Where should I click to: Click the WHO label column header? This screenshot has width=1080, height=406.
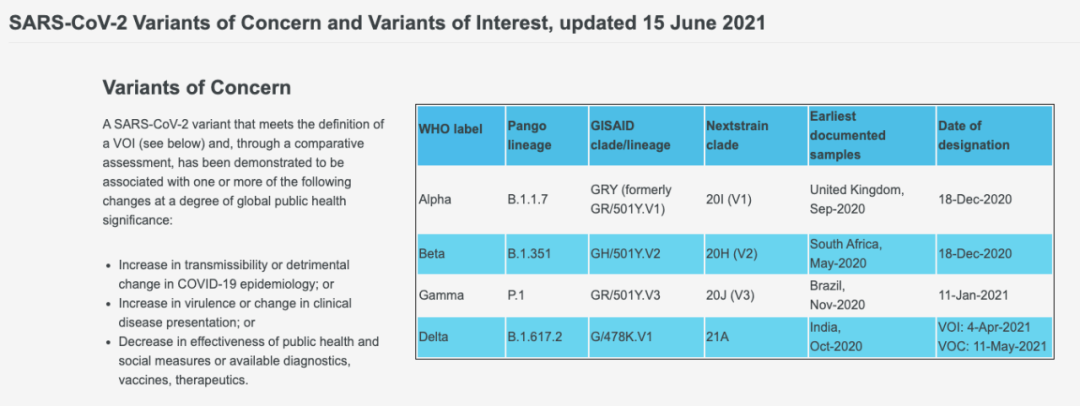(449, 130)
